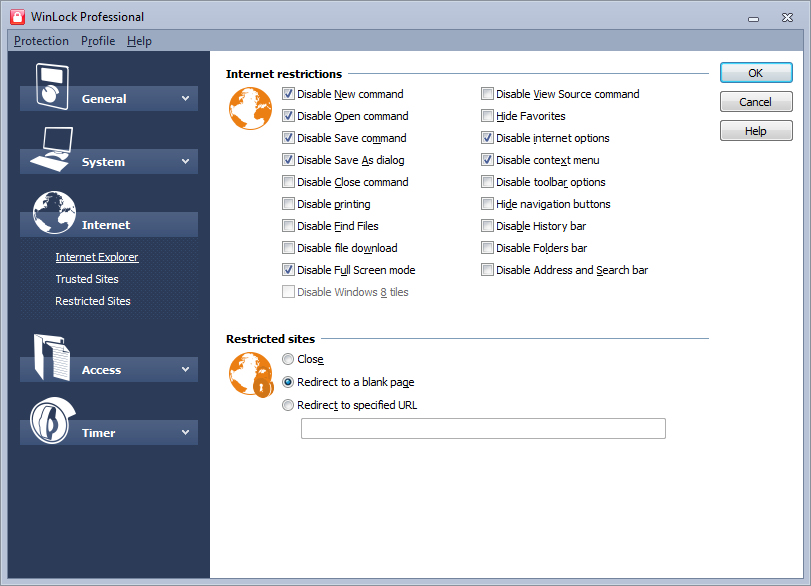Open the Protection menu

tap(41, 41)
